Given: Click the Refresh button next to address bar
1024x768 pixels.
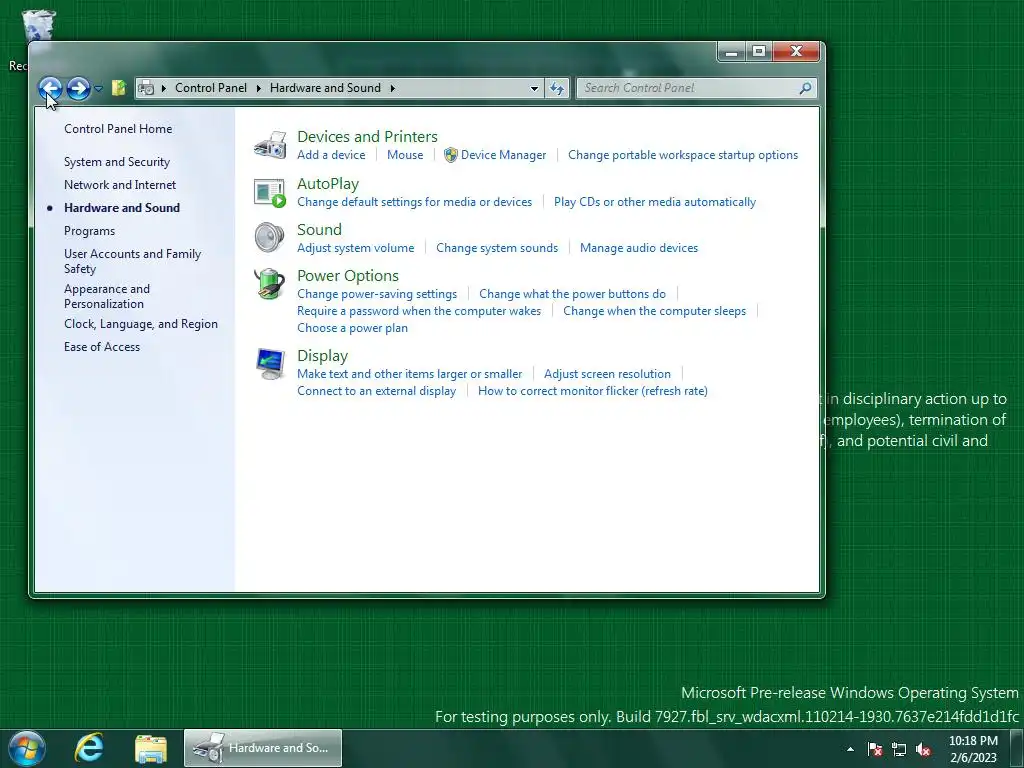Looking at the screenshot, I should pyautogui.click(x=557, y=88).
